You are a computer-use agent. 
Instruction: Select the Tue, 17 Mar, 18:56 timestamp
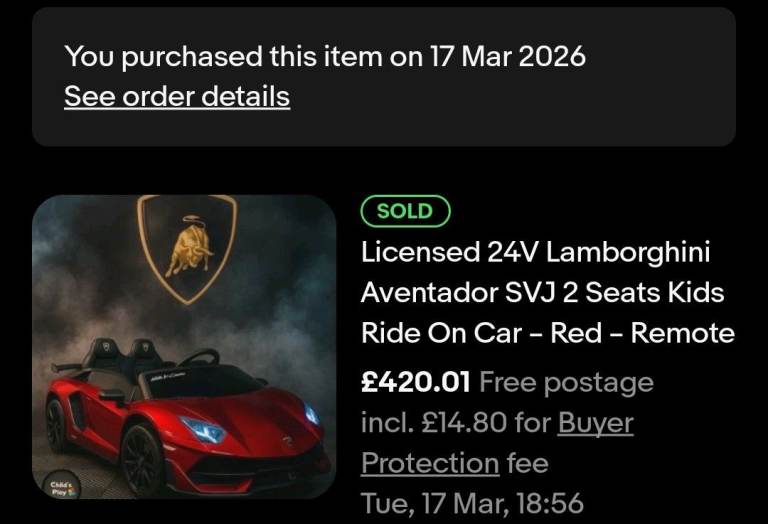472,503
